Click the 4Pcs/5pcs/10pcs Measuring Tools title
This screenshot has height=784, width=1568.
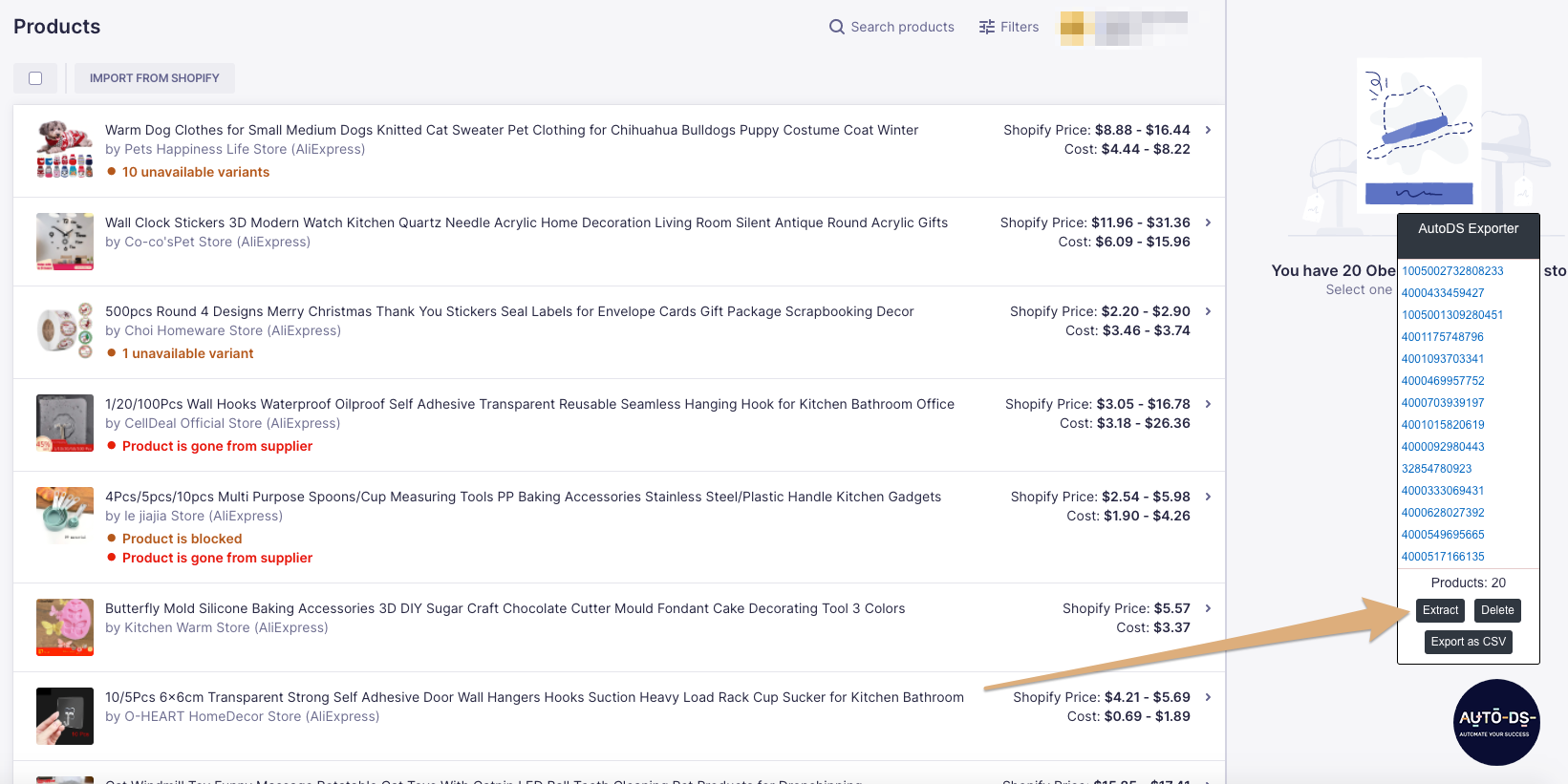point(523,497)
